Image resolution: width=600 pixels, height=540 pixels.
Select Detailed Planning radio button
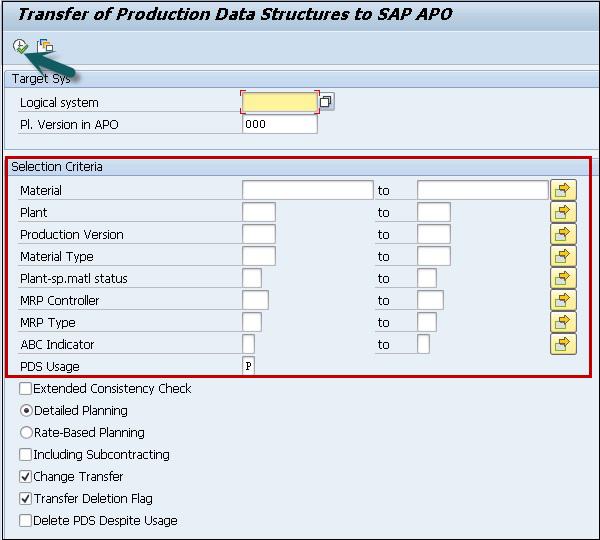pyautogui.click(x=26, y=411)
